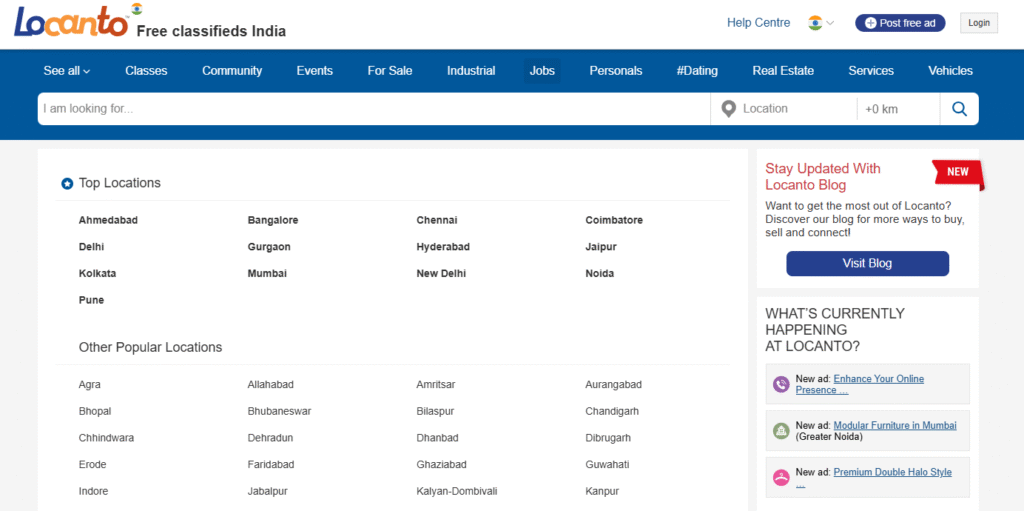Select Pune location
The width and height of the screenshot is (1024, 511).
[x=91, y=301]
